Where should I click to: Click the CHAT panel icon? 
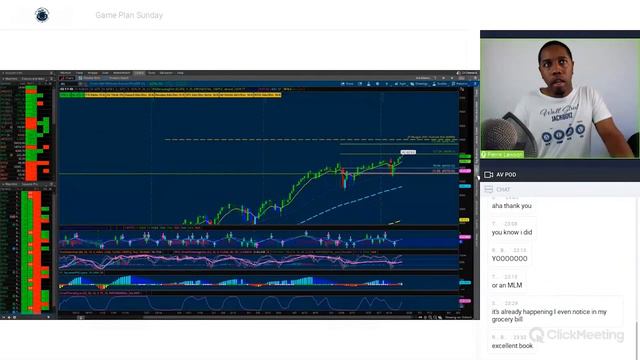point(489,189)
